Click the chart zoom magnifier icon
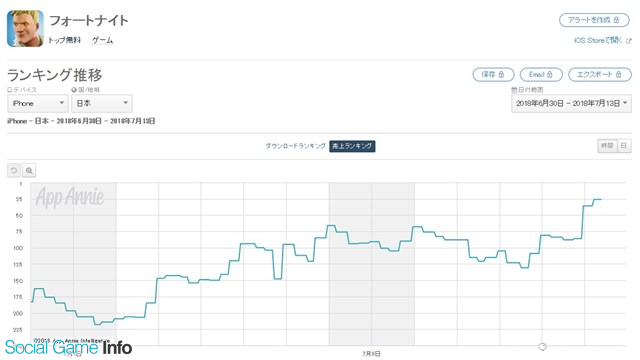 [x=29, y=170]
